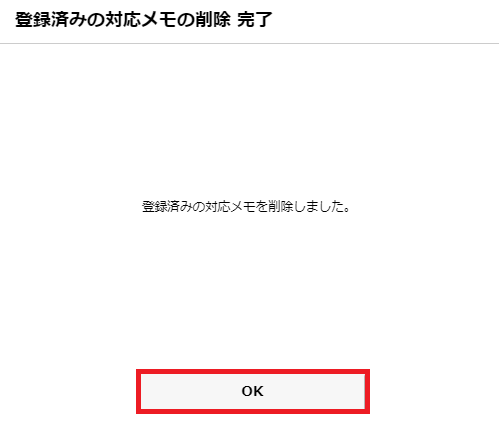The image size is (499, 428).
Task: Click the OK button
Action: [253, 391]
